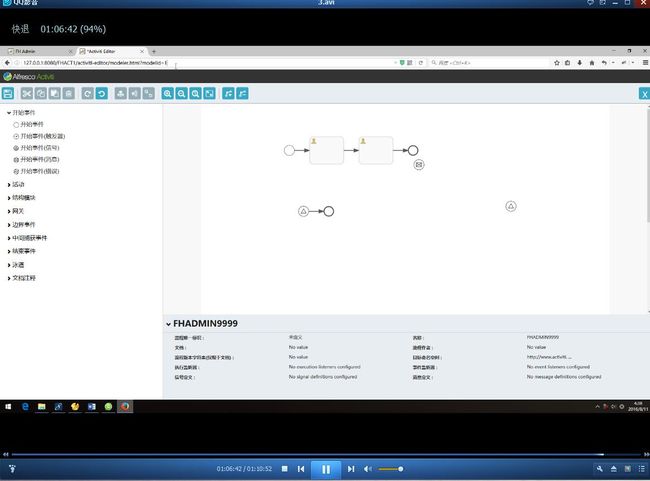Click the 'No event listeners configured' value
This screenshot has height=481, width=650.
click(x=558, y=367)
